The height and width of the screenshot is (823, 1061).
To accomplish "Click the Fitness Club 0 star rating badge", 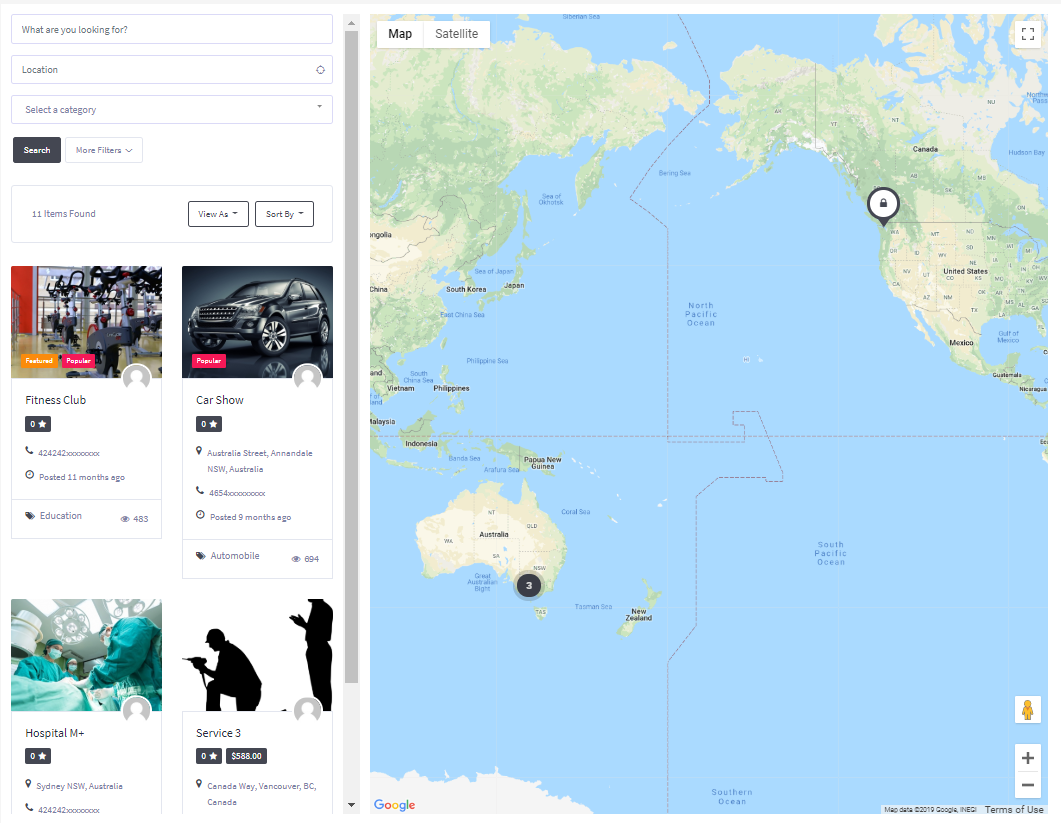I will click(38, 424).
